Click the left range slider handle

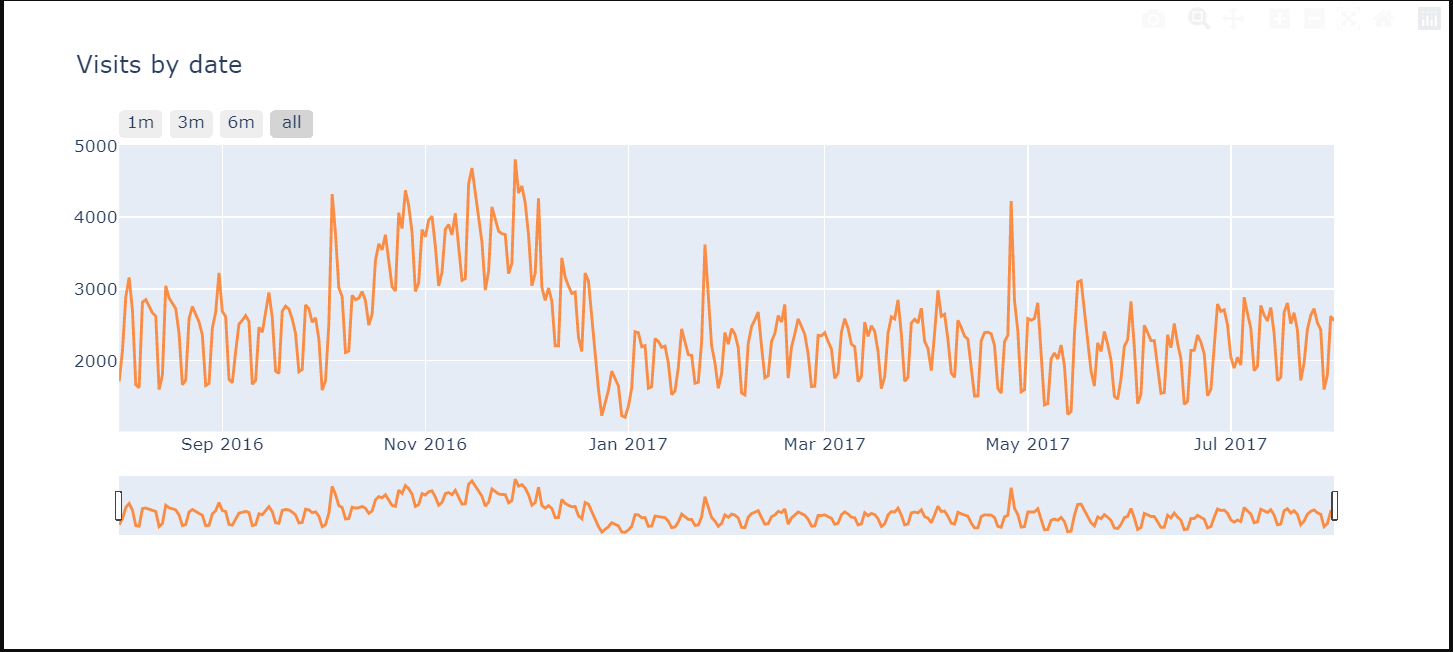click(119, 506)
